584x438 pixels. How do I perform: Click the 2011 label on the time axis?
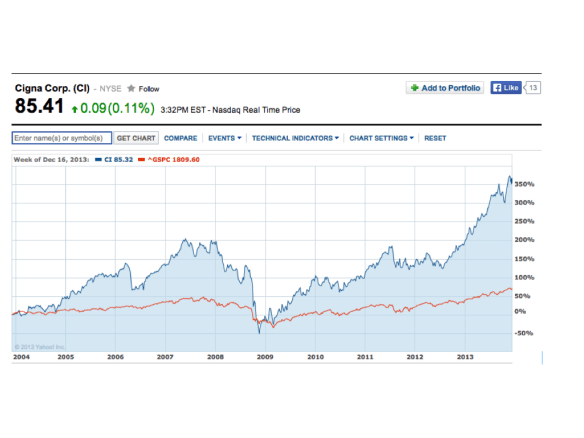(365, 357)
